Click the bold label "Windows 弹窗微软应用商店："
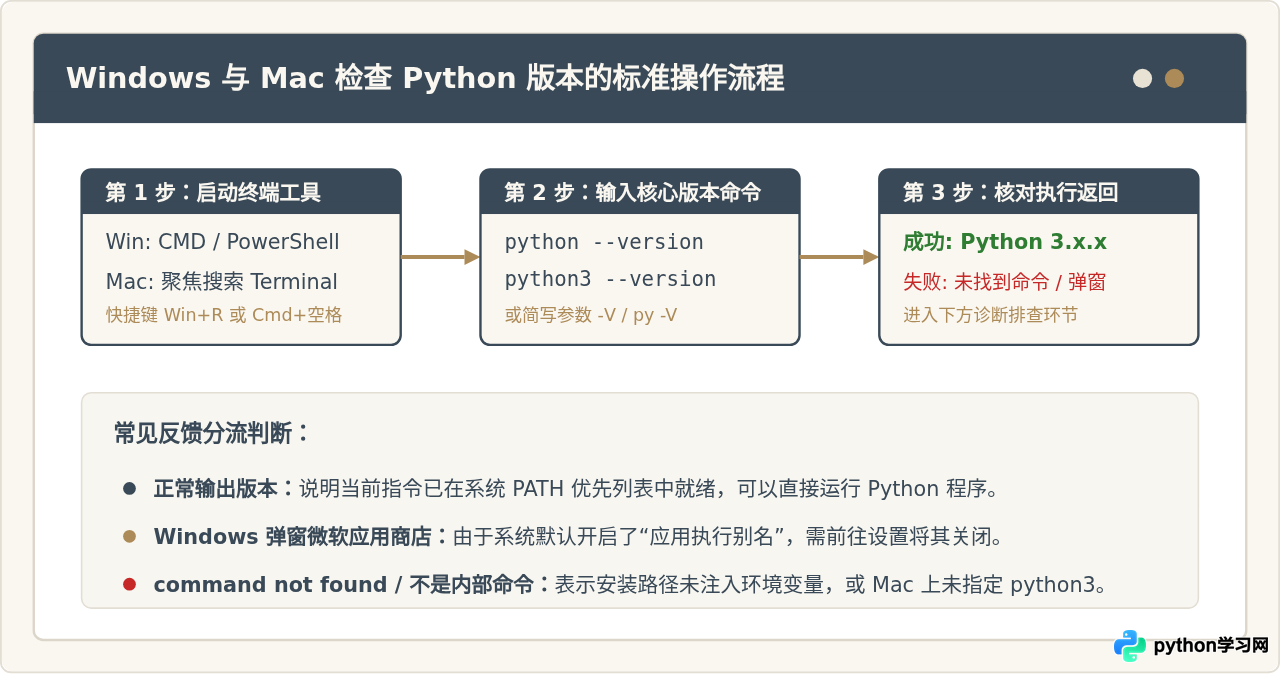1280x674 pixels. [303, 537]
